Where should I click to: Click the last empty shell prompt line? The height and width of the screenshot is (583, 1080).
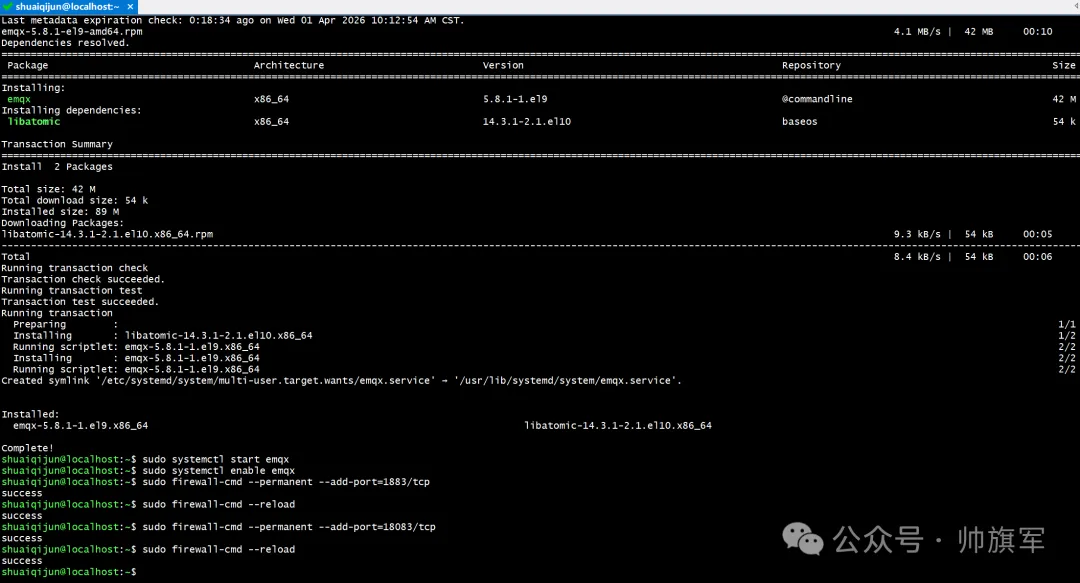(x=69, y=572)
